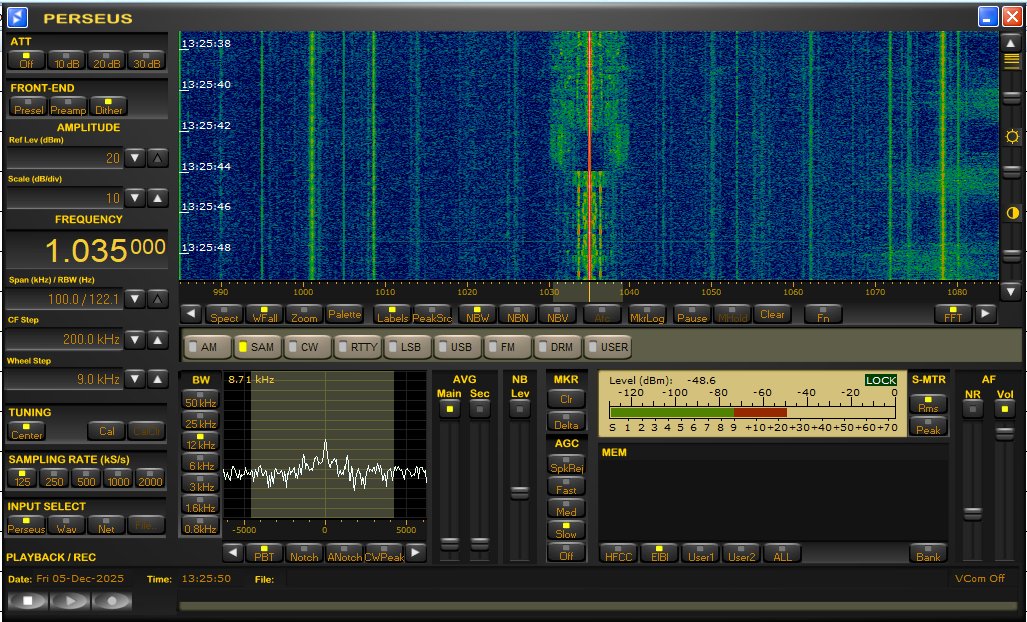The image size is (1027, 622).
Task: Click the record button in Playback/Rec
Action: click(111, 600)
